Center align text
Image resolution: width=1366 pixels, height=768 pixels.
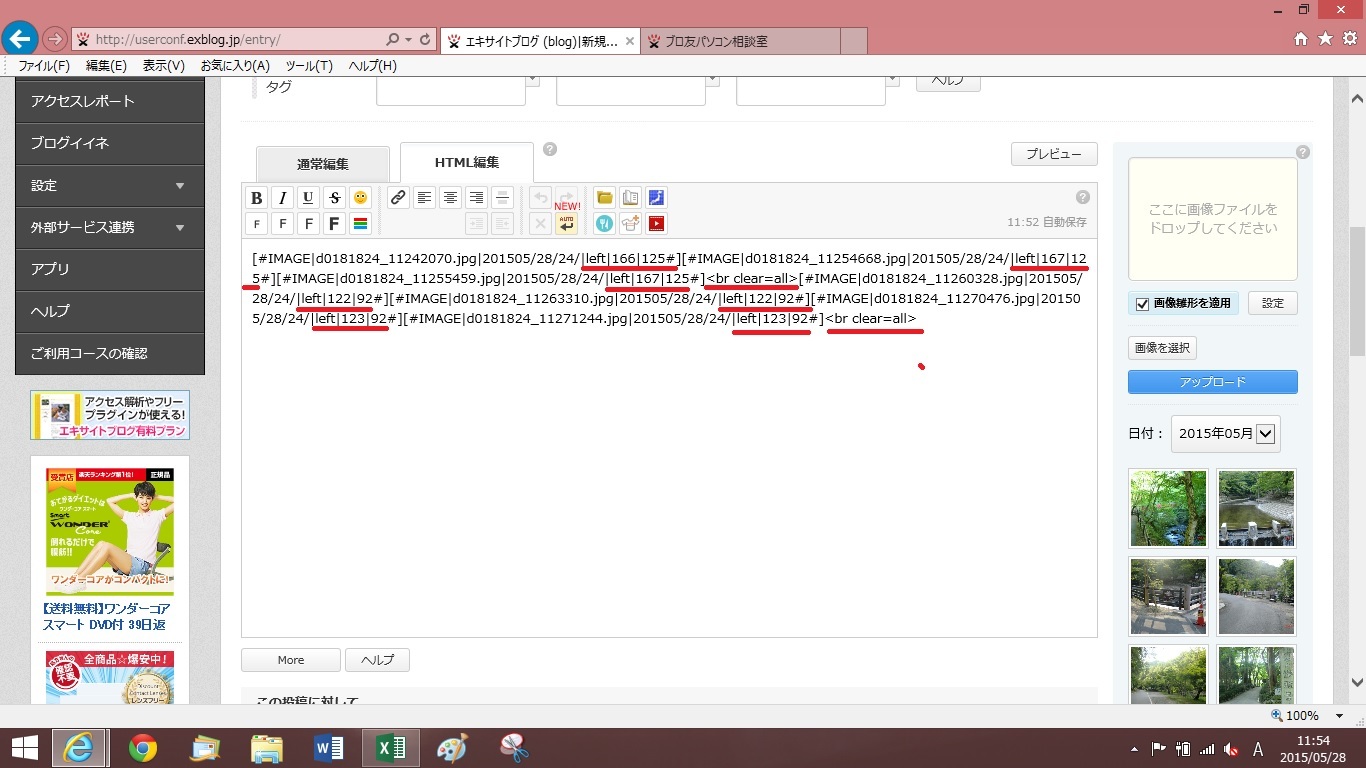click(451, 198)
